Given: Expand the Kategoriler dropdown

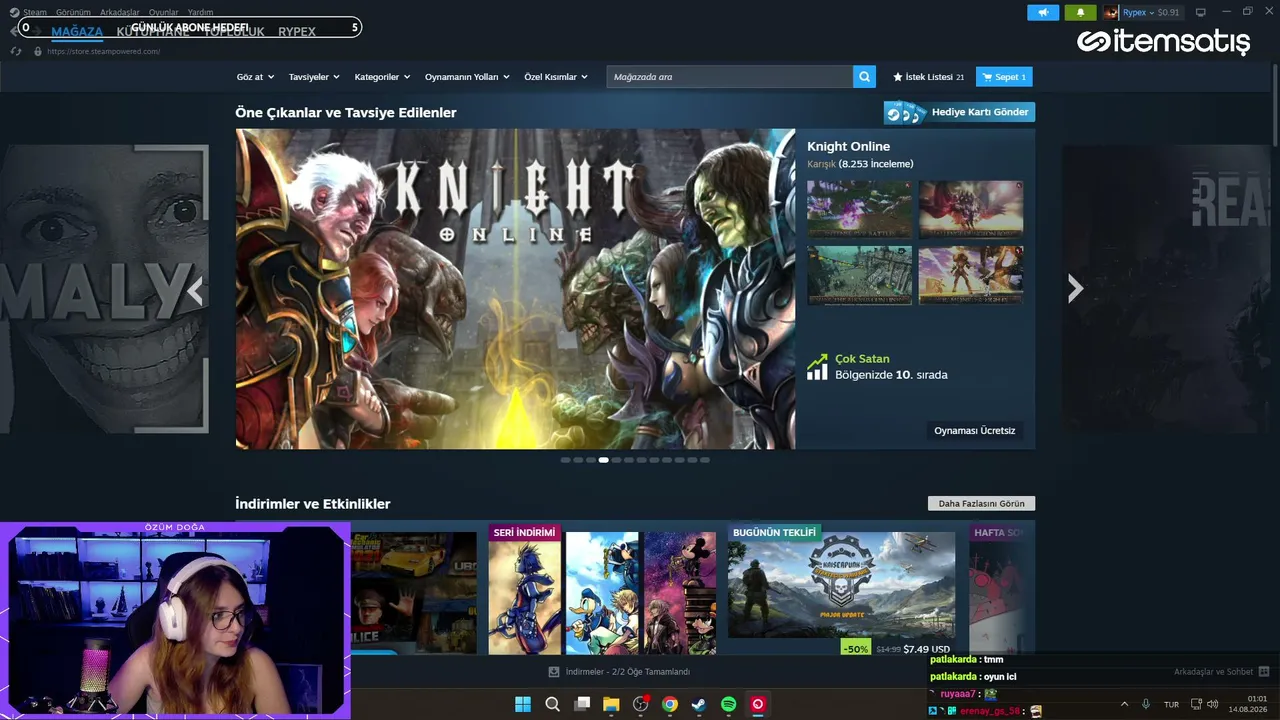Looking at the screenshot, I should point(382,77).
